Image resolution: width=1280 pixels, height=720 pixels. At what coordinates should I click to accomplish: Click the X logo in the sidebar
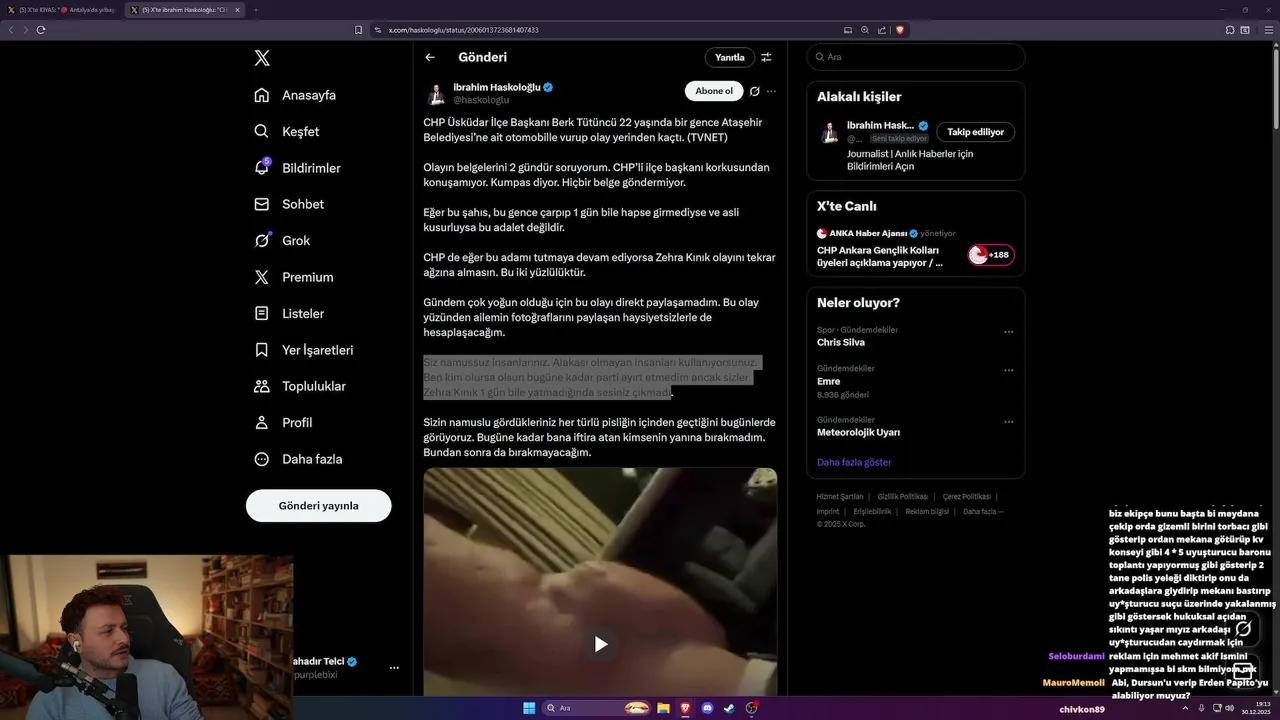coord(262,58)
